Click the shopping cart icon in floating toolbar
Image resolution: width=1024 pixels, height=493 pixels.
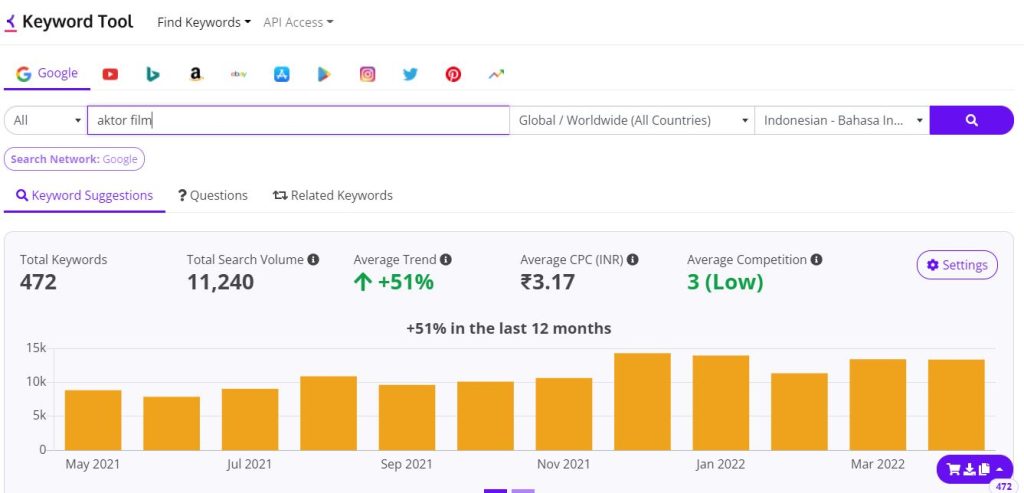(x=953, y=469)
